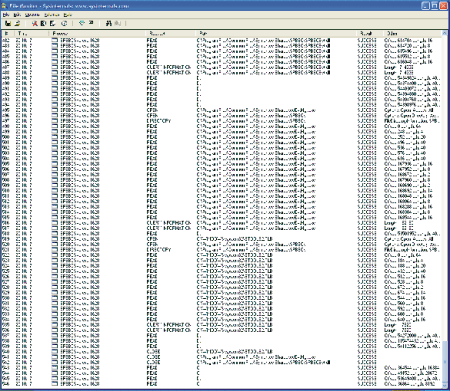This screenshot has height=391, width=450.
Task: Open the Options menu
Action: click(x=51, y=15)
